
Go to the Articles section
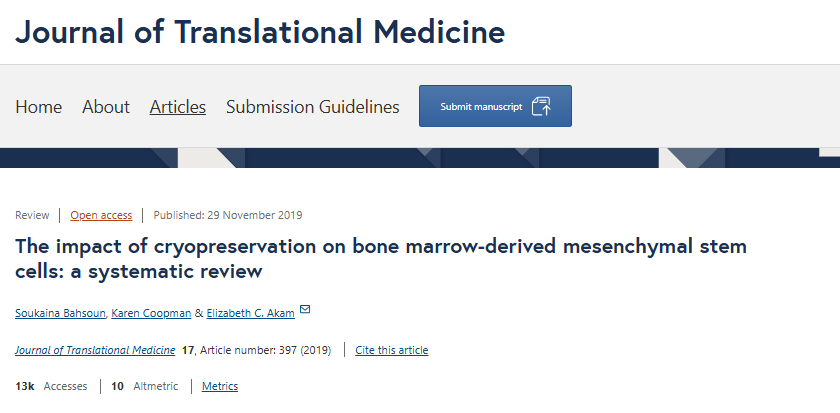tap(178, 107)
